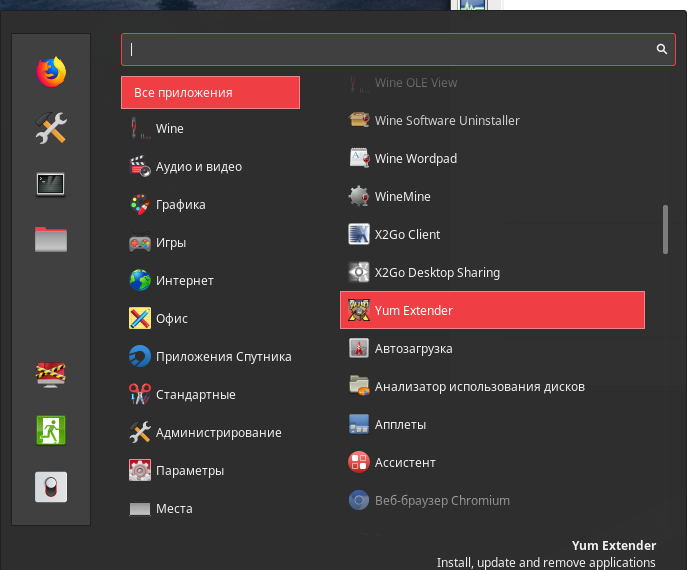This screenshot has height=570, width=687.
Task: Click the Апплеты icon
Action: pyautogui.click(x=359, y=424)
